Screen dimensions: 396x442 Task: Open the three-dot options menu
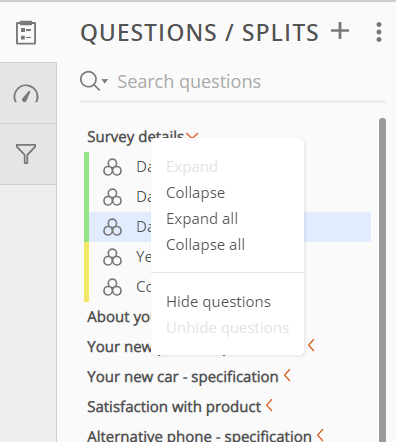[379, 32]
